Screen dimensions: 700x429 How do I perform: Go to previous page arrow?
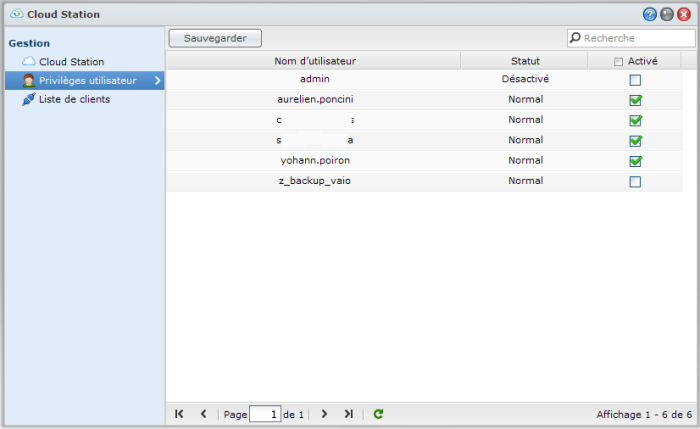(203, 413)
